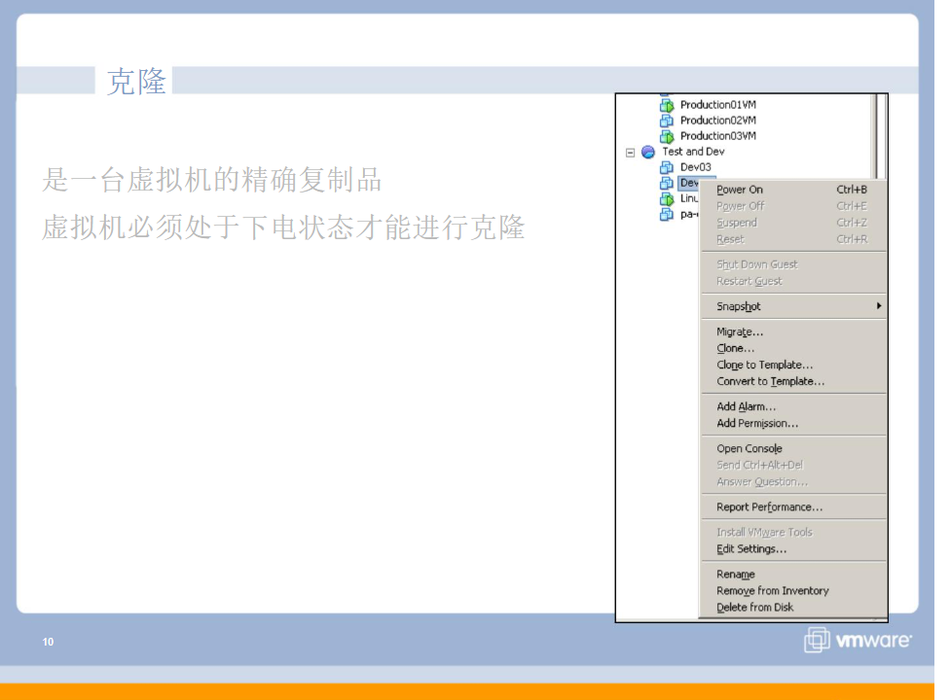Image resolution: width=950 pixels, height=700 pixels.
Task: Expand the Snapshot submenu arrow
Action: point(878,306)
